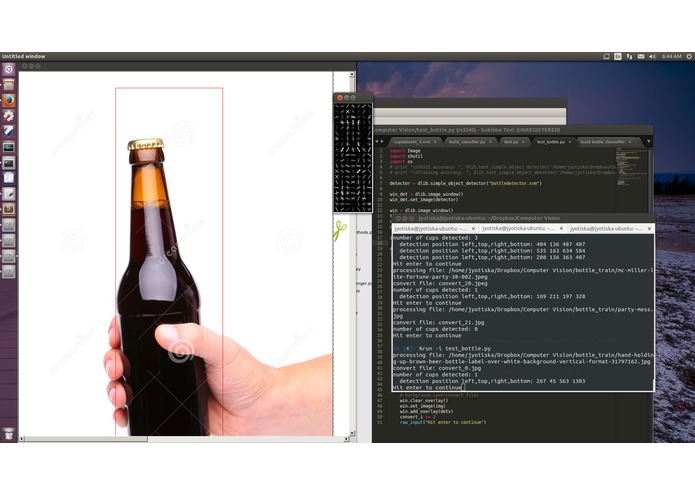Viewport: 695px width, 494px height.
Task: Click the window indicator left of En
Action: (x=606, y=56)
